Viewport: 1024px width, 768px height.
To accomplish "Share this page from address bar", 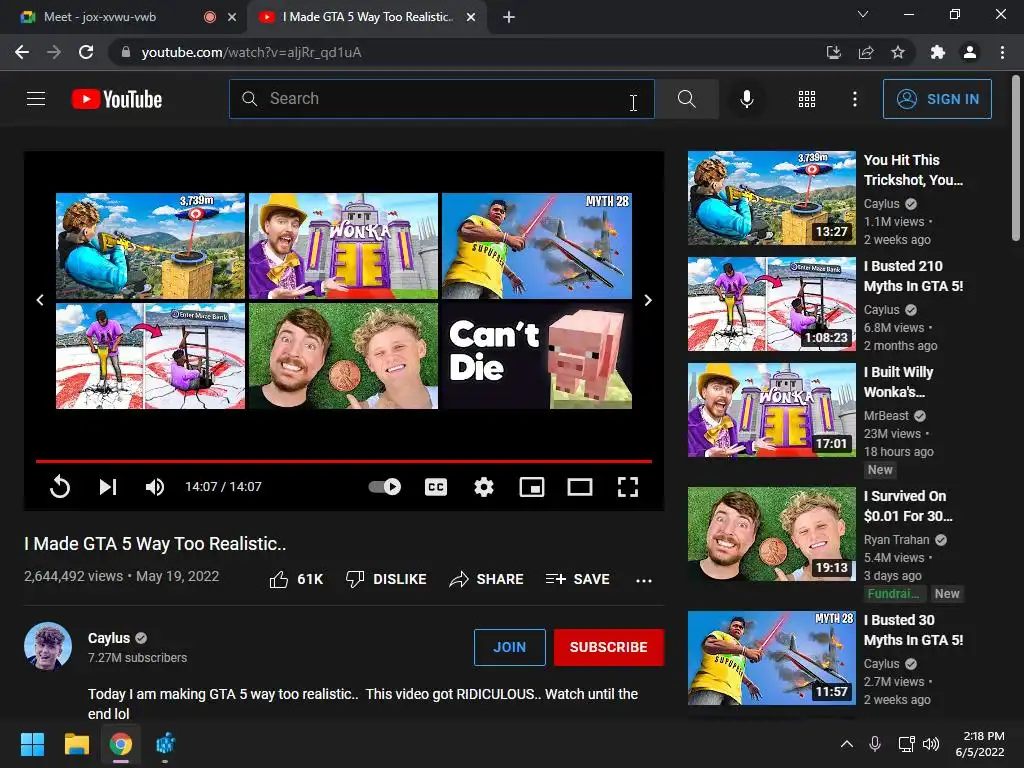I will pos(866,52).
